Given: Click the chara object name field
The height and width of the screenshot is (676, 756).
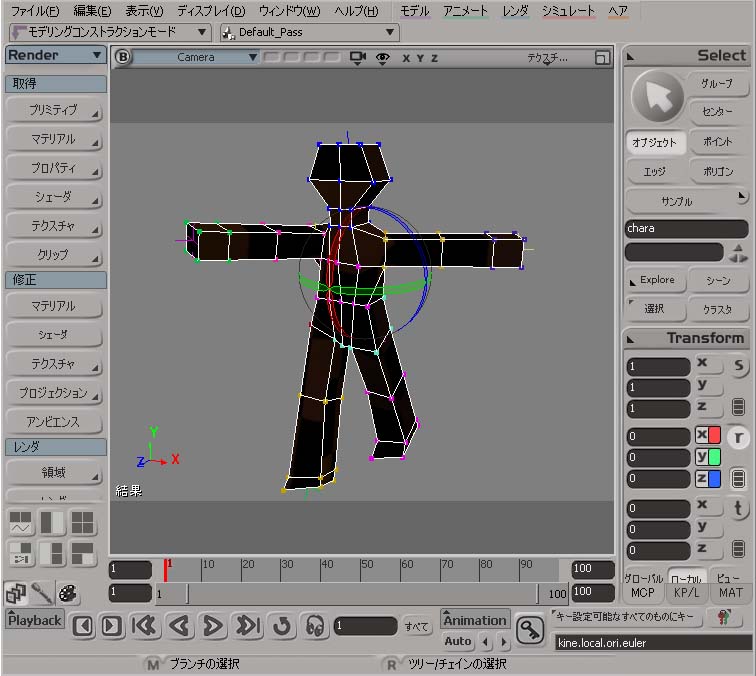Looking at the screenshot, I should tap(686, 229).
